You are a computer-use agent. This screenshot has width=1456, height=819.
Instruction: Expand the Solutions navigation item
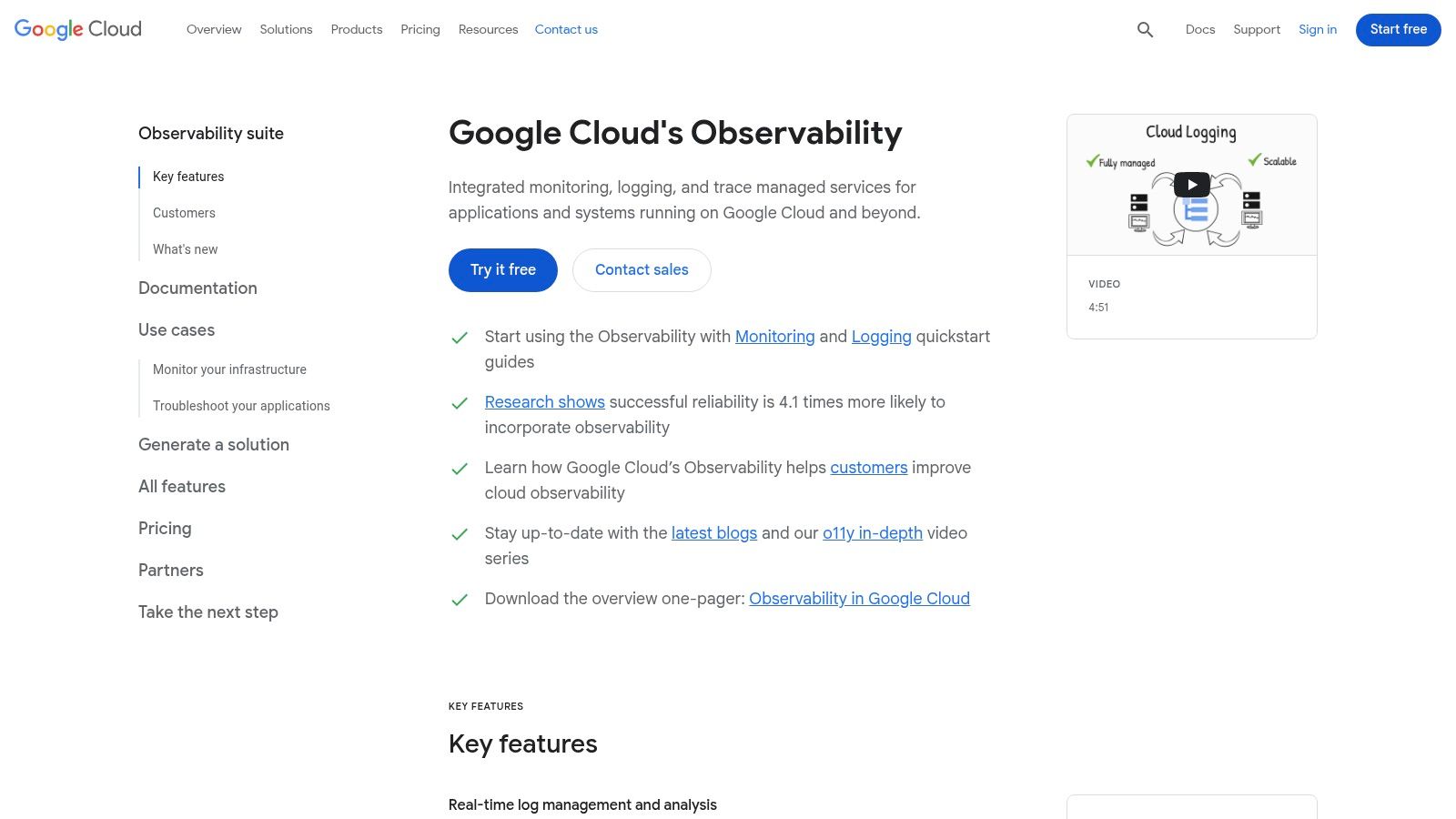[286, 29]
